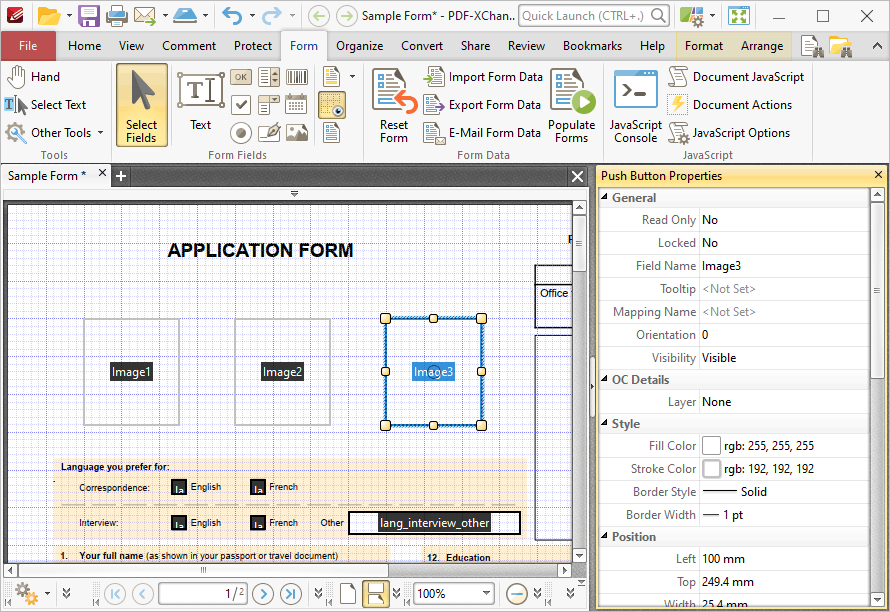Open the zoom level dropdown
This screenshot has height=612, width=890.
[x=486, y=593]
